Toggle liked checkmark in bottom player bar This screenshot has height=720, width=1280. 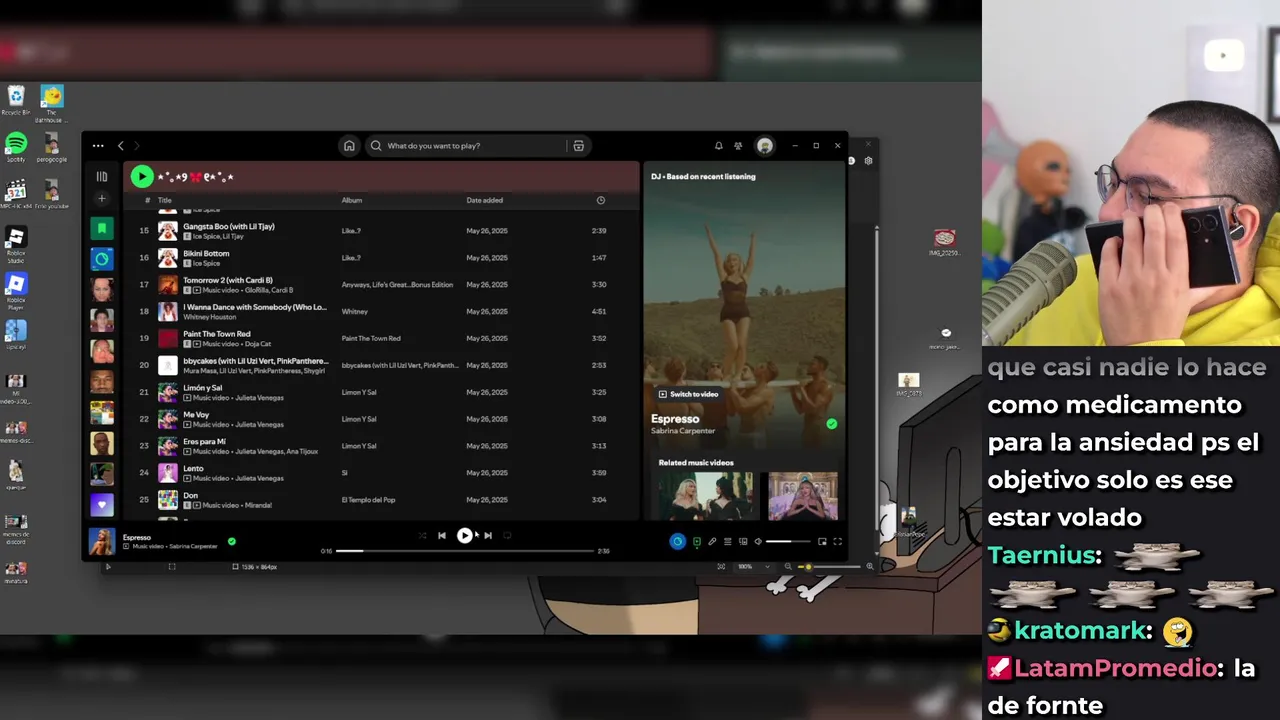(231, 541)
